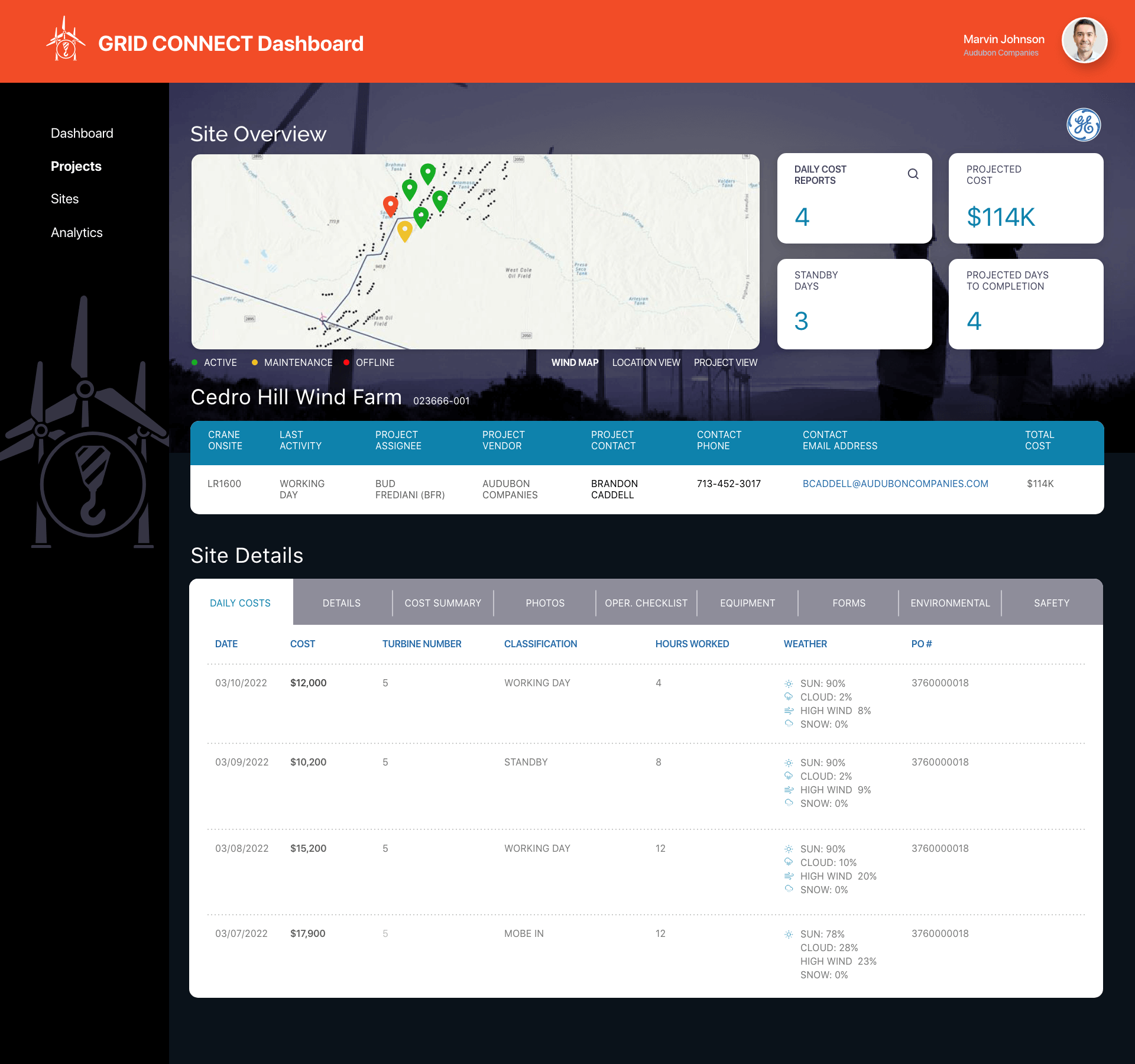Screen dimensions: 1135x1064
Task: Click the Marvin Johnson user name
Action: pos(1004,39)
